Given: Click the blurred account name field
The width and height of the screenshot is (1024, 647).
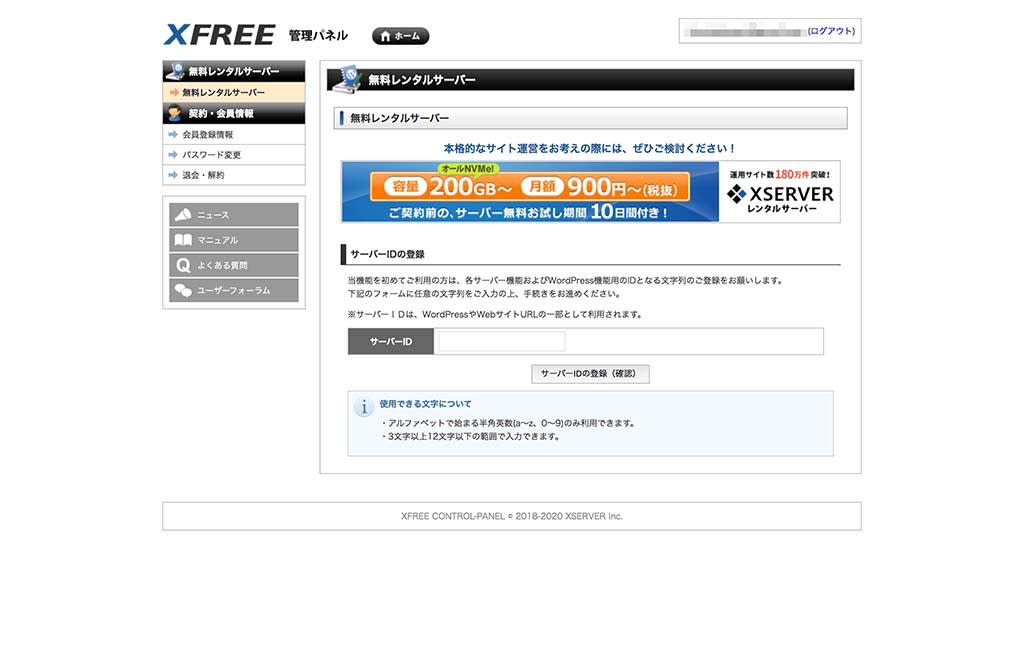Looking at the screenshot, I should pyautogui.click(x=745, y=31).
